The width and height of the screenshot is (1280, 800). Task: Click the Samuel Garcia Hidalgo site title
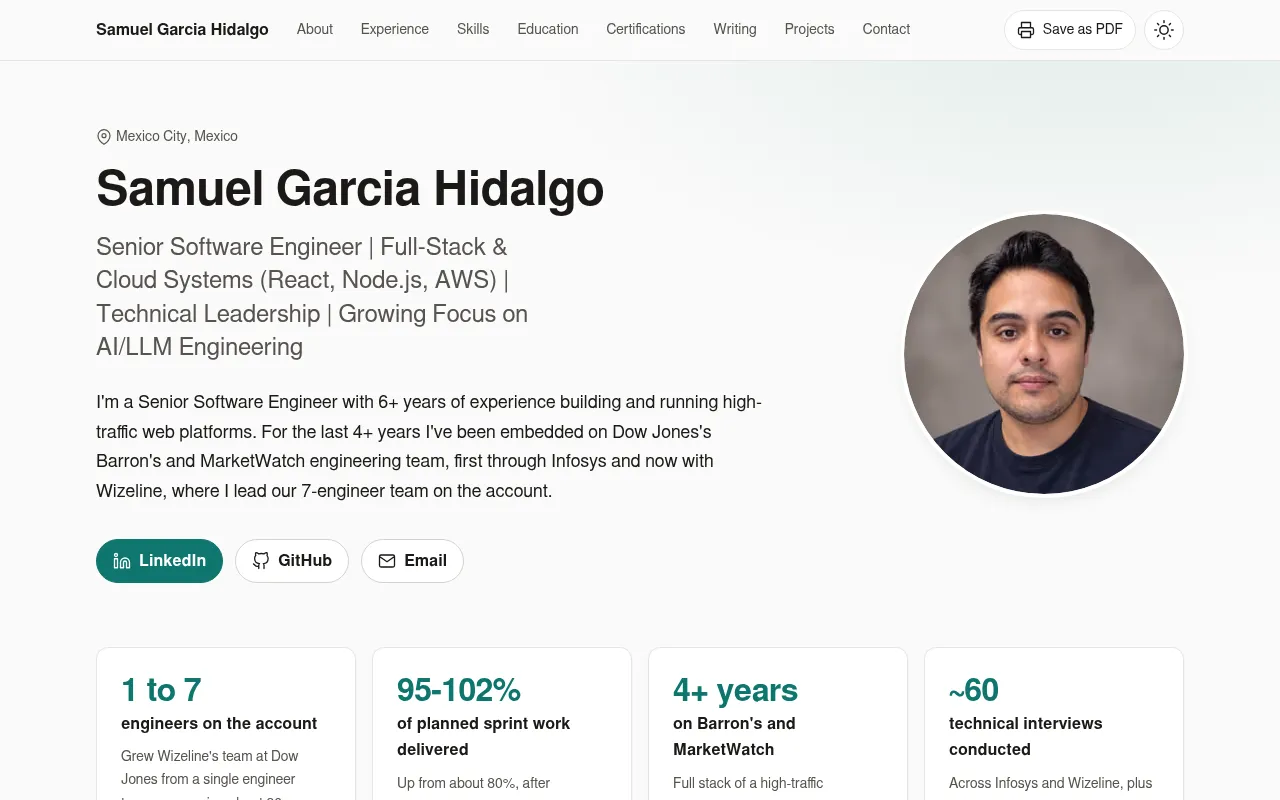coord(182,30)
